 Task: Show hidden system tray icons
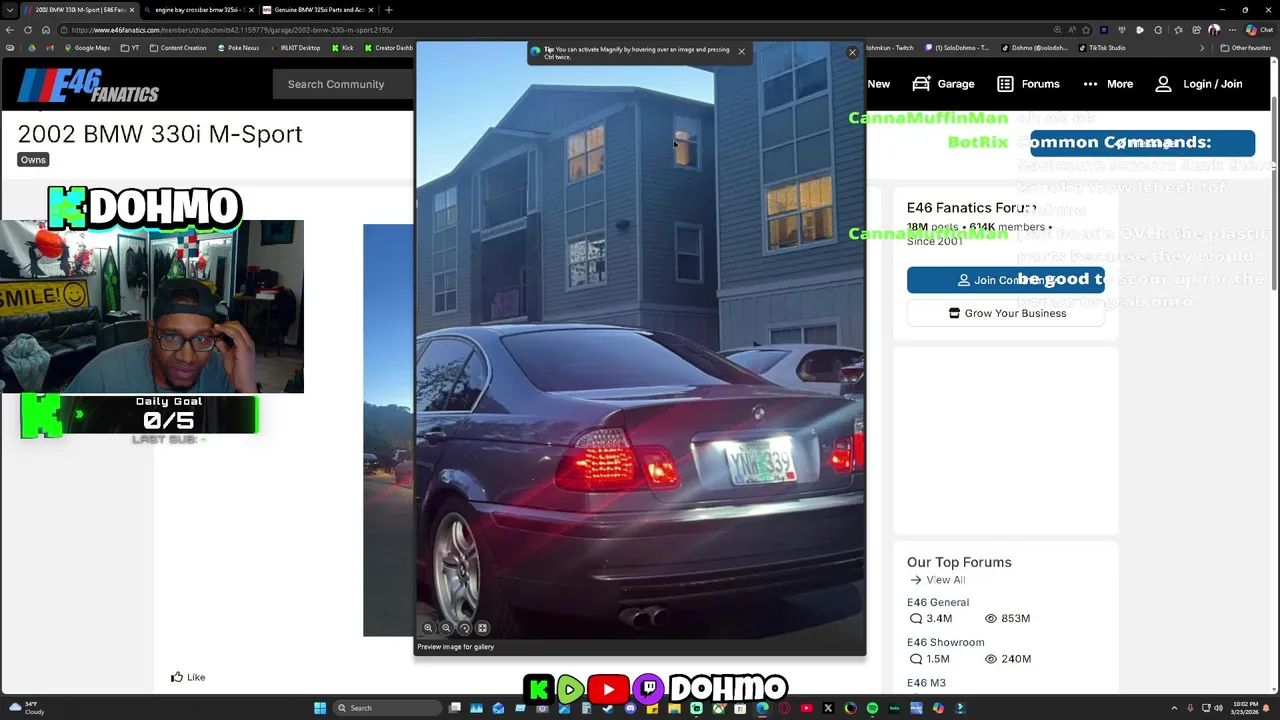pyautogui.click(x=1174, y=708)
